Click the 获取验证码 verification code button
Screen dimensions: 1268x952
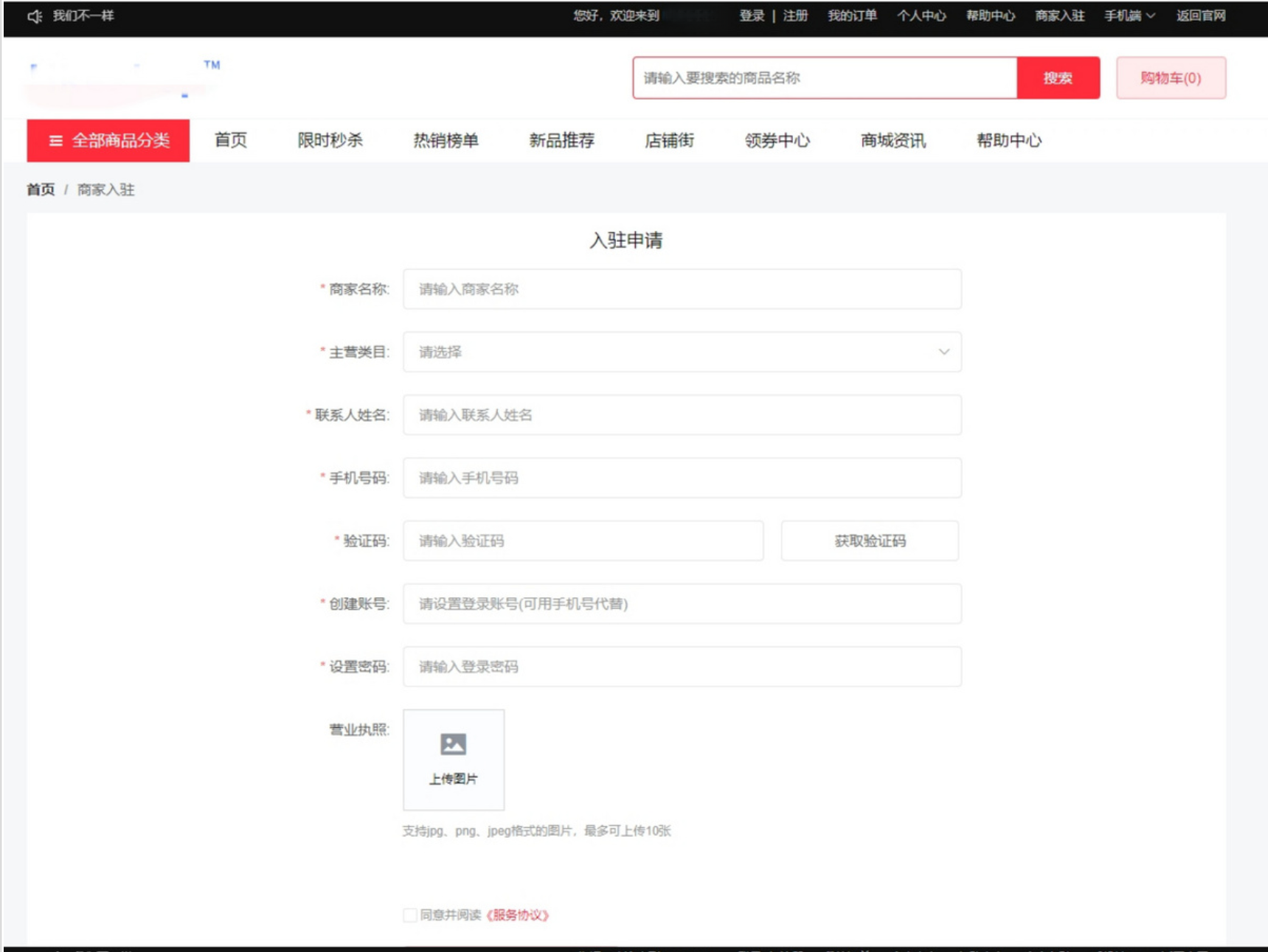coord(869,541)
